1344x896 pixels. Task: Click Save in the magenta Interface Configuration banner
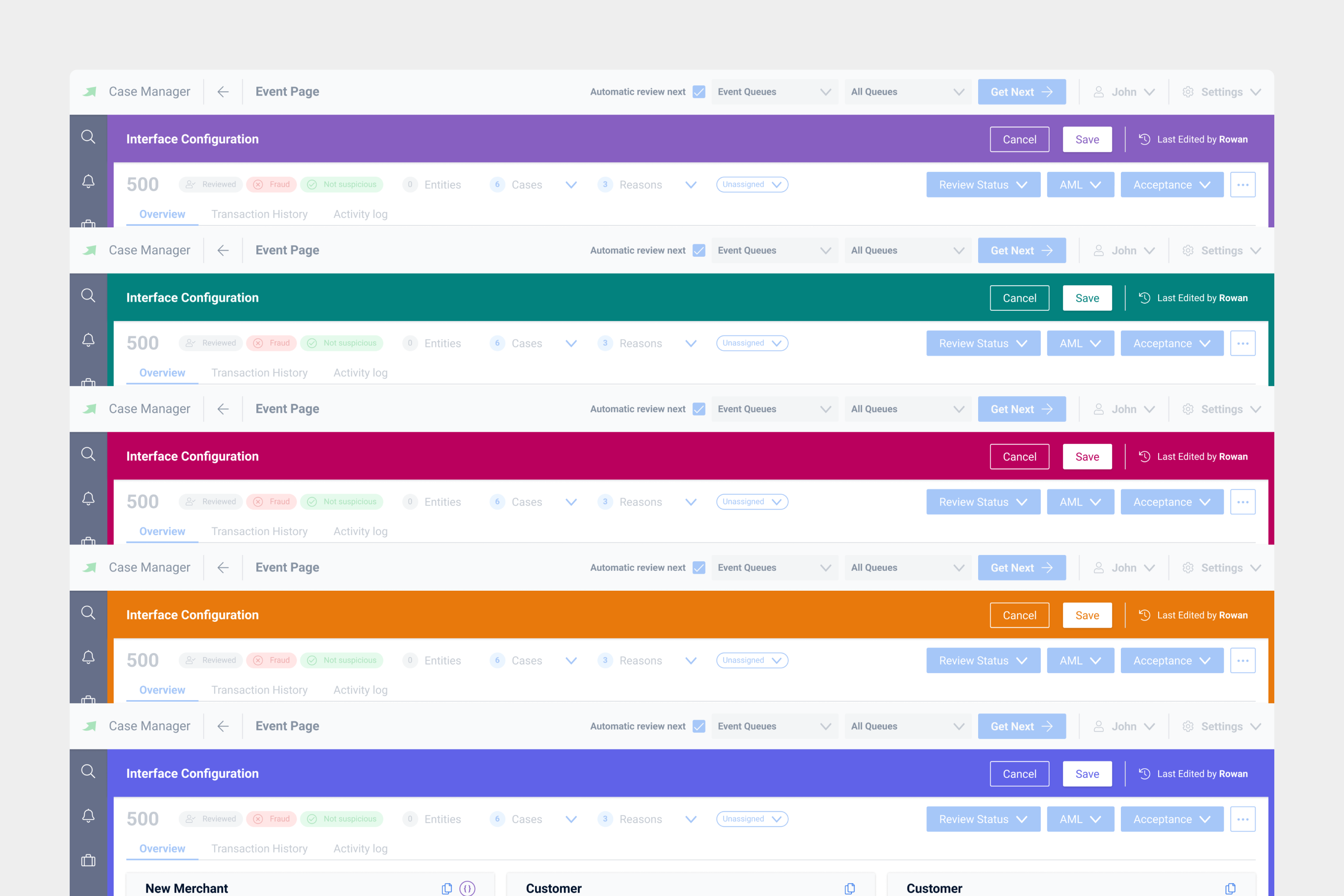pyautogui.click(x=1087, y=457)
